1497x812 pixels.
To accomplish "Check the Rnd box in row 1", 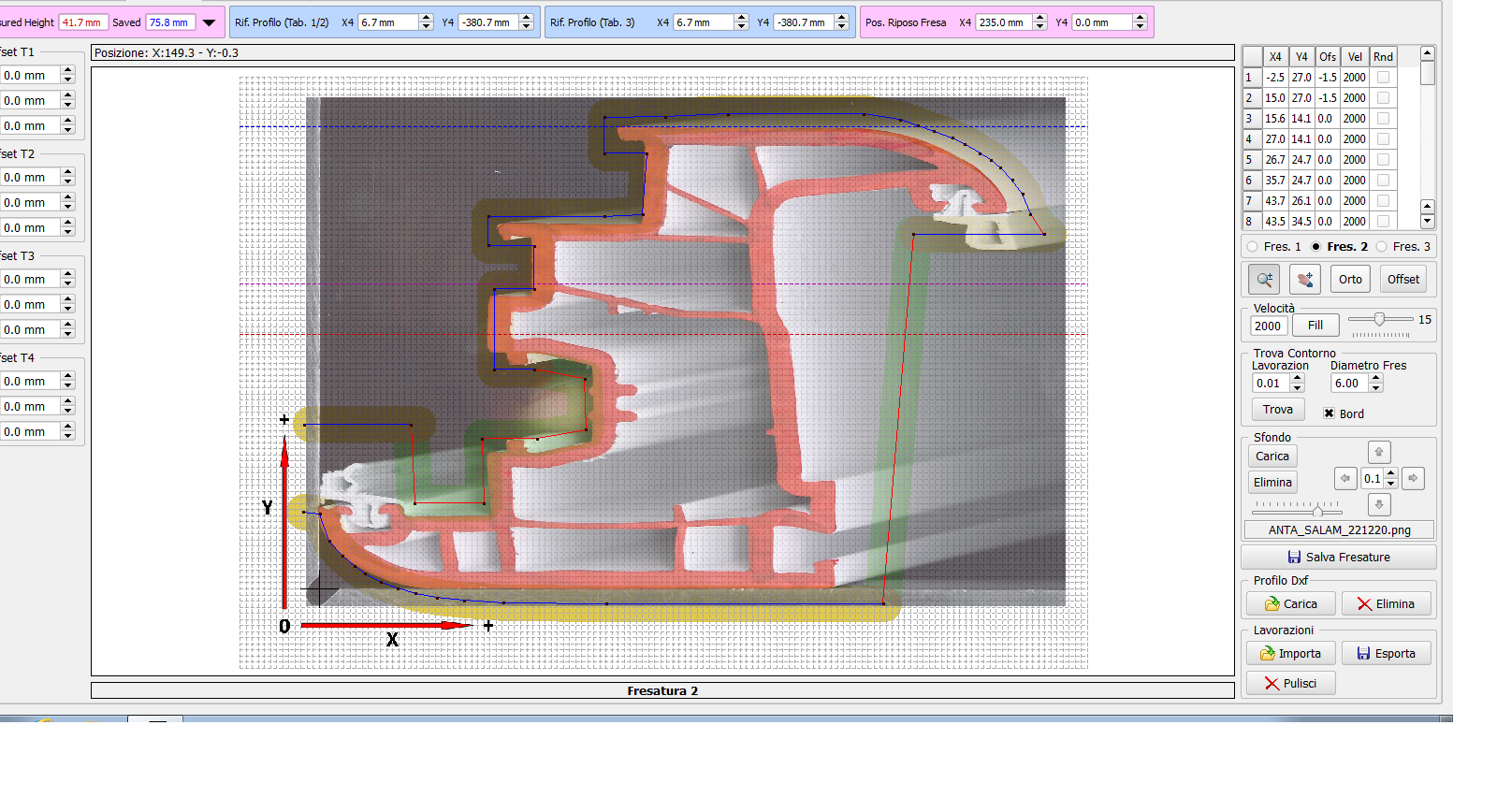I will tap(1383, 78).
